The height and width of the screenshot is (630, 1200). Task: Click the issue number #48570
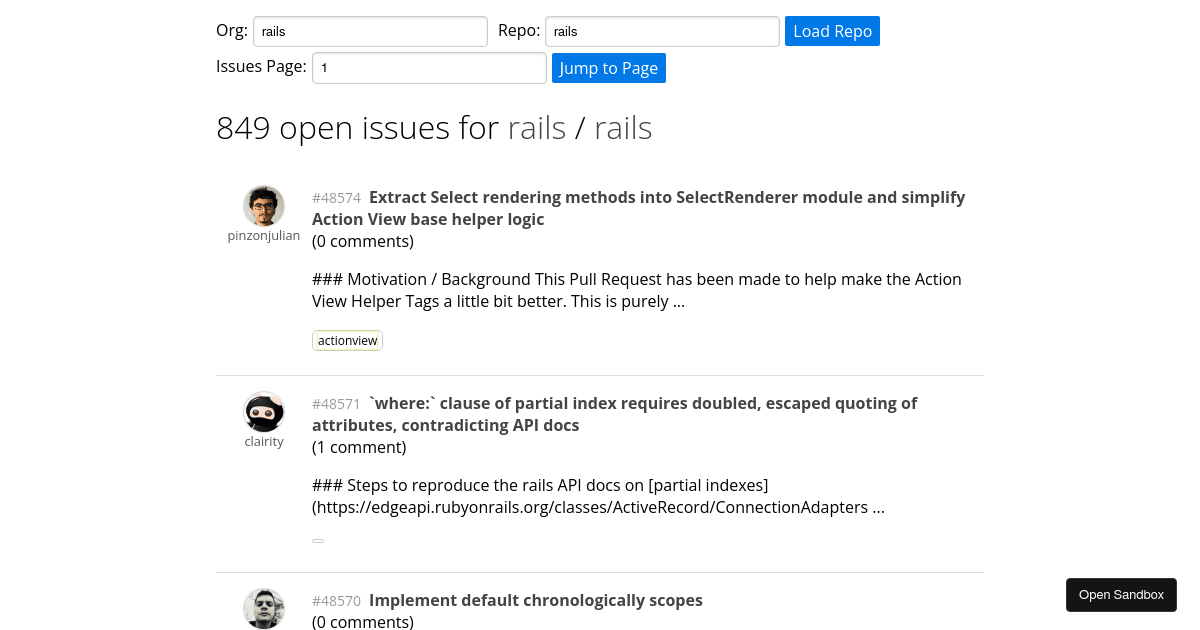click(x=336, y=601)
